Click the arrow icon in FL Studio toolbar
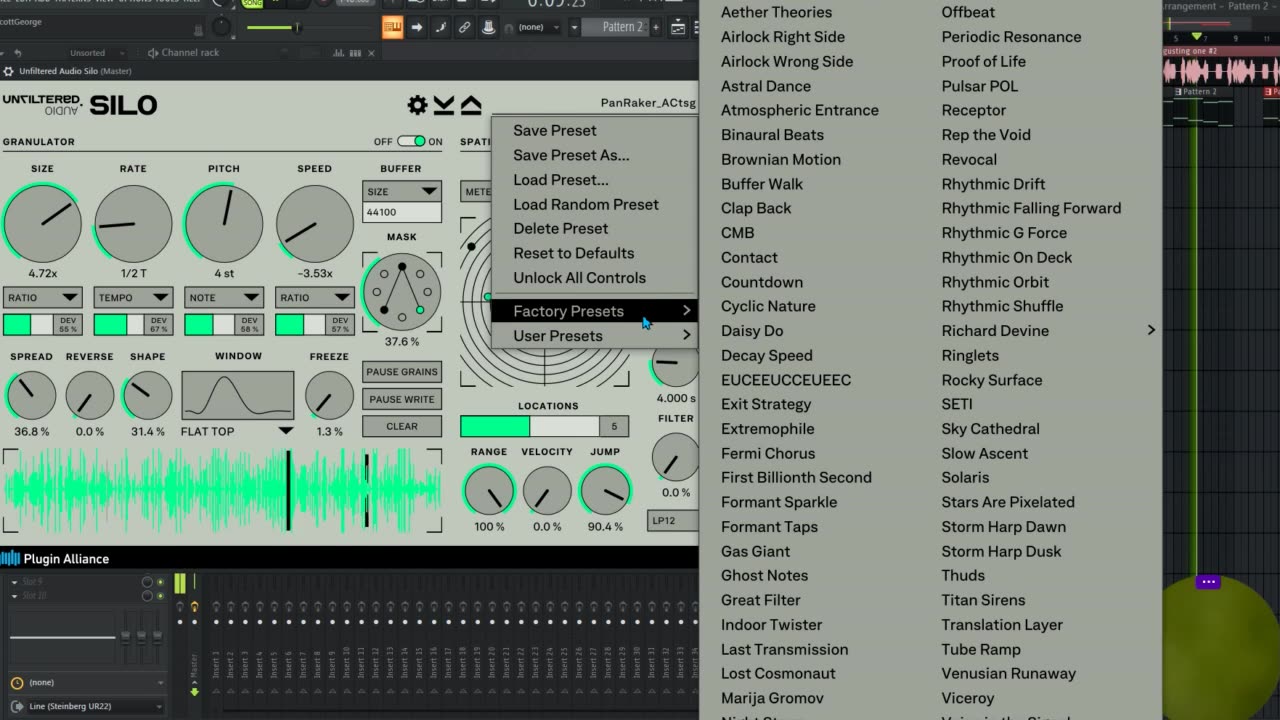Screen dimensions: 1280x720 [x=417, y=27]
